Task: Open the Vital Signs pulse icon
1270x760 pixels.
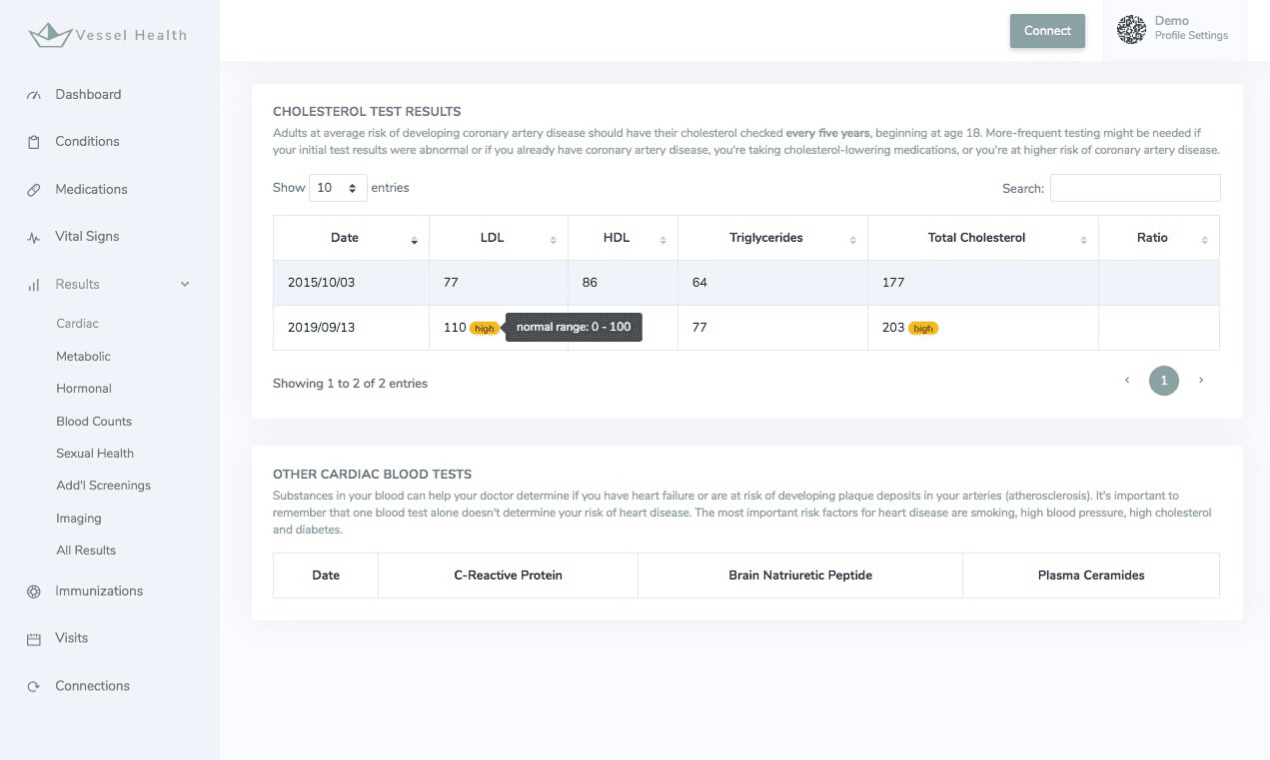Action: tap(34, 237)
